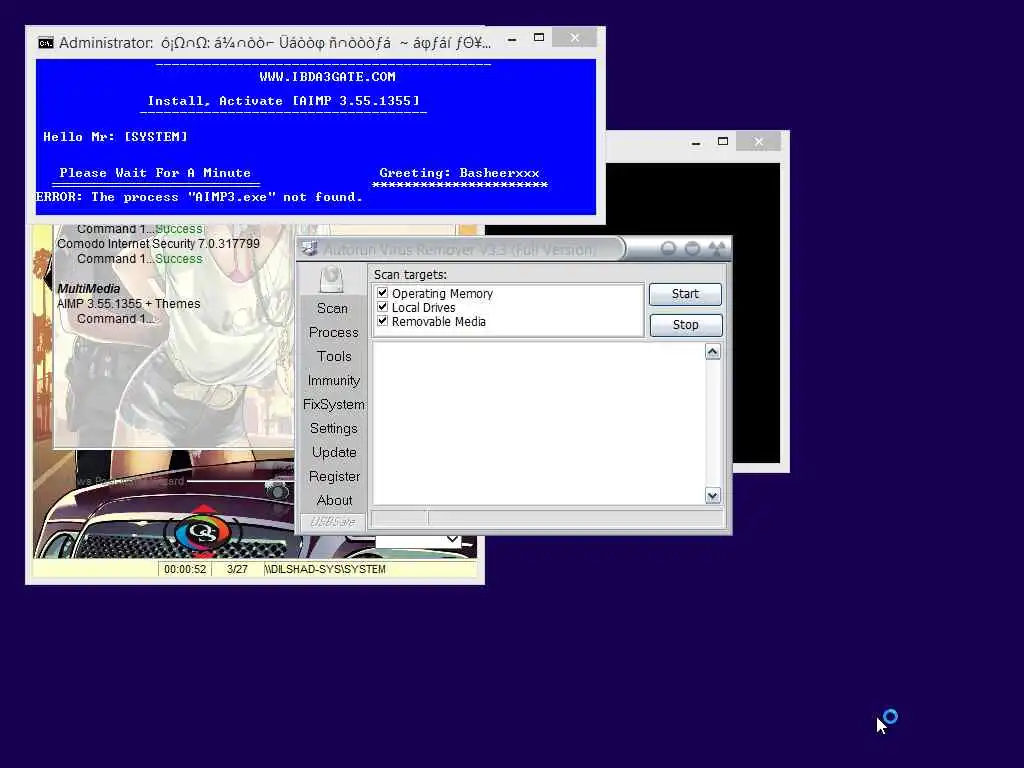This screenshot has height=768, width=1024.
Task: Open the dropdown at the installer's lower edge
Action: click(x=452, y=539)
